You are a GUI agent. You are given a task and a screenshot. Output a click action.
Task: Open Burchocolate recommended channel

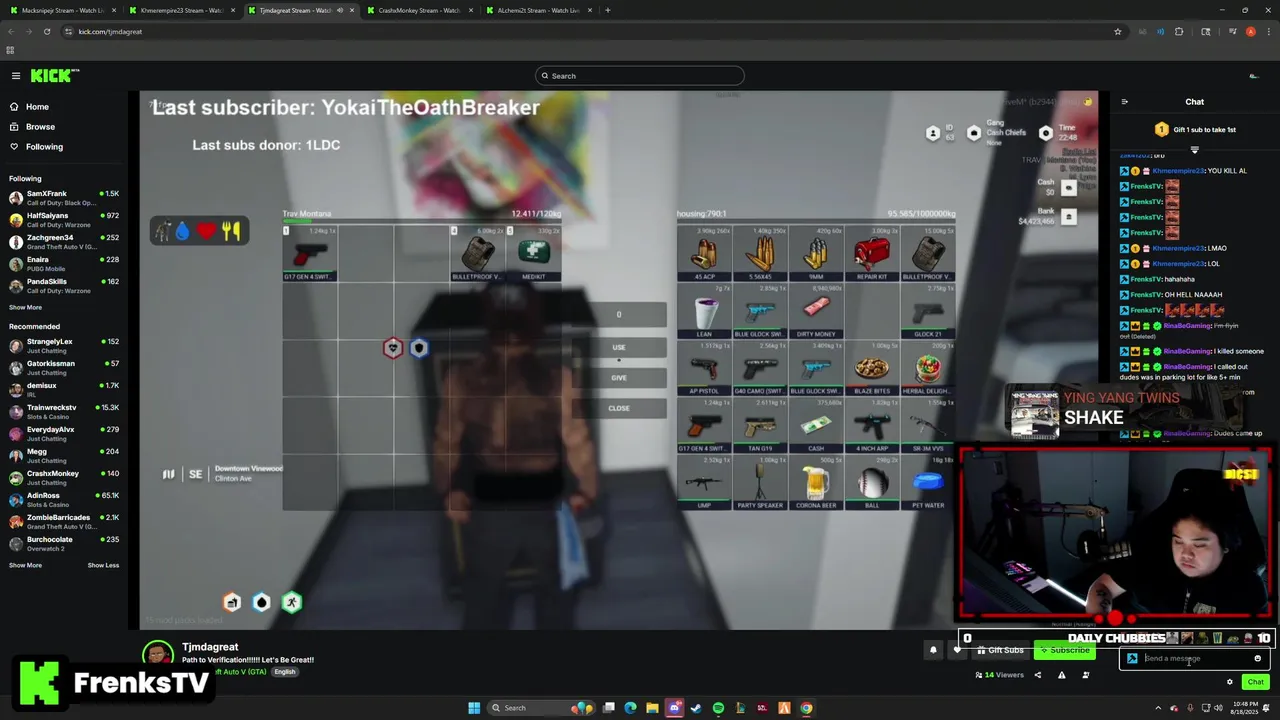64,543
